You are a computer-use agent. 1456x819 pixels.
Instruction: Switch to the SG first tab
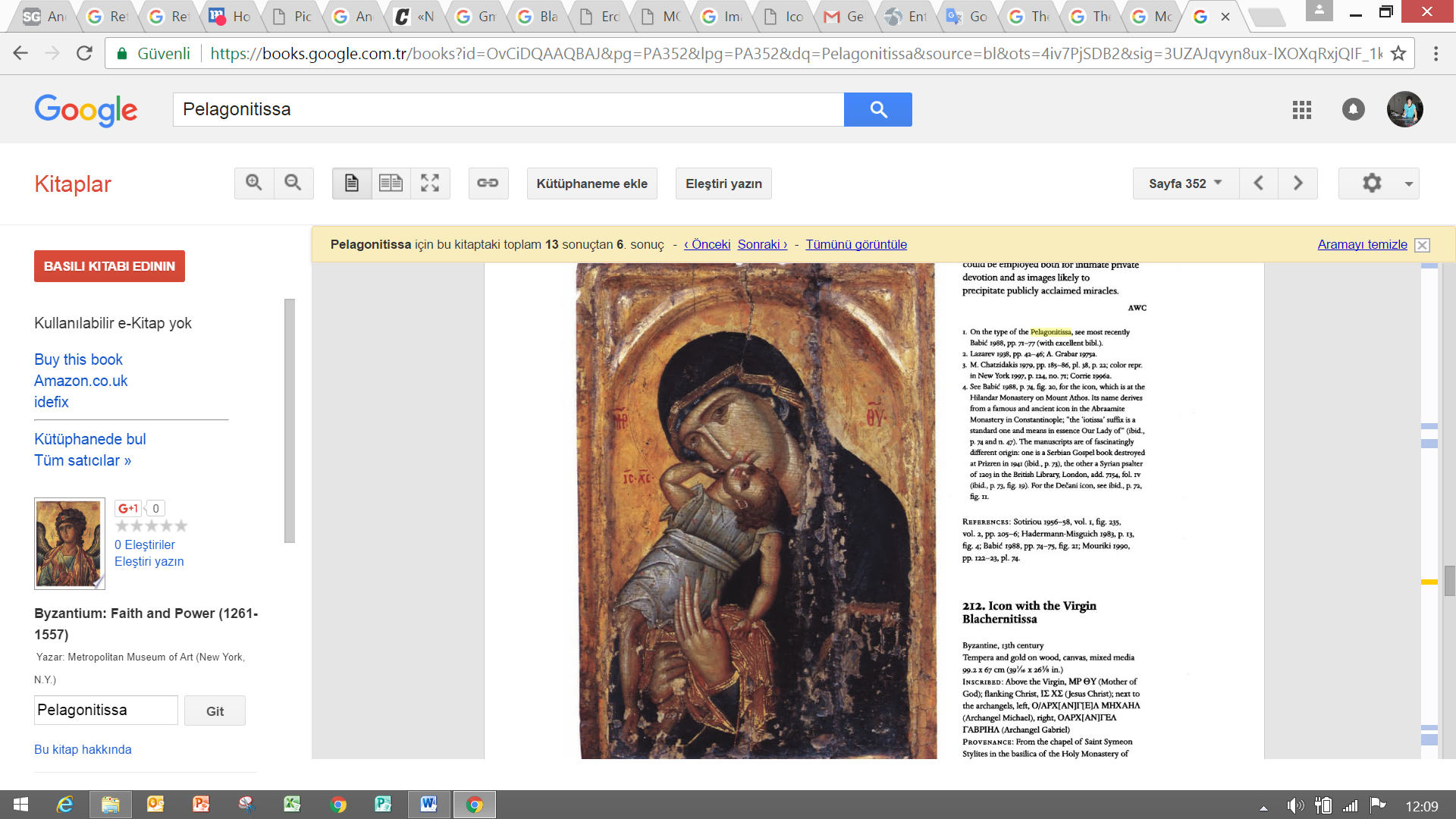point(44,17)
